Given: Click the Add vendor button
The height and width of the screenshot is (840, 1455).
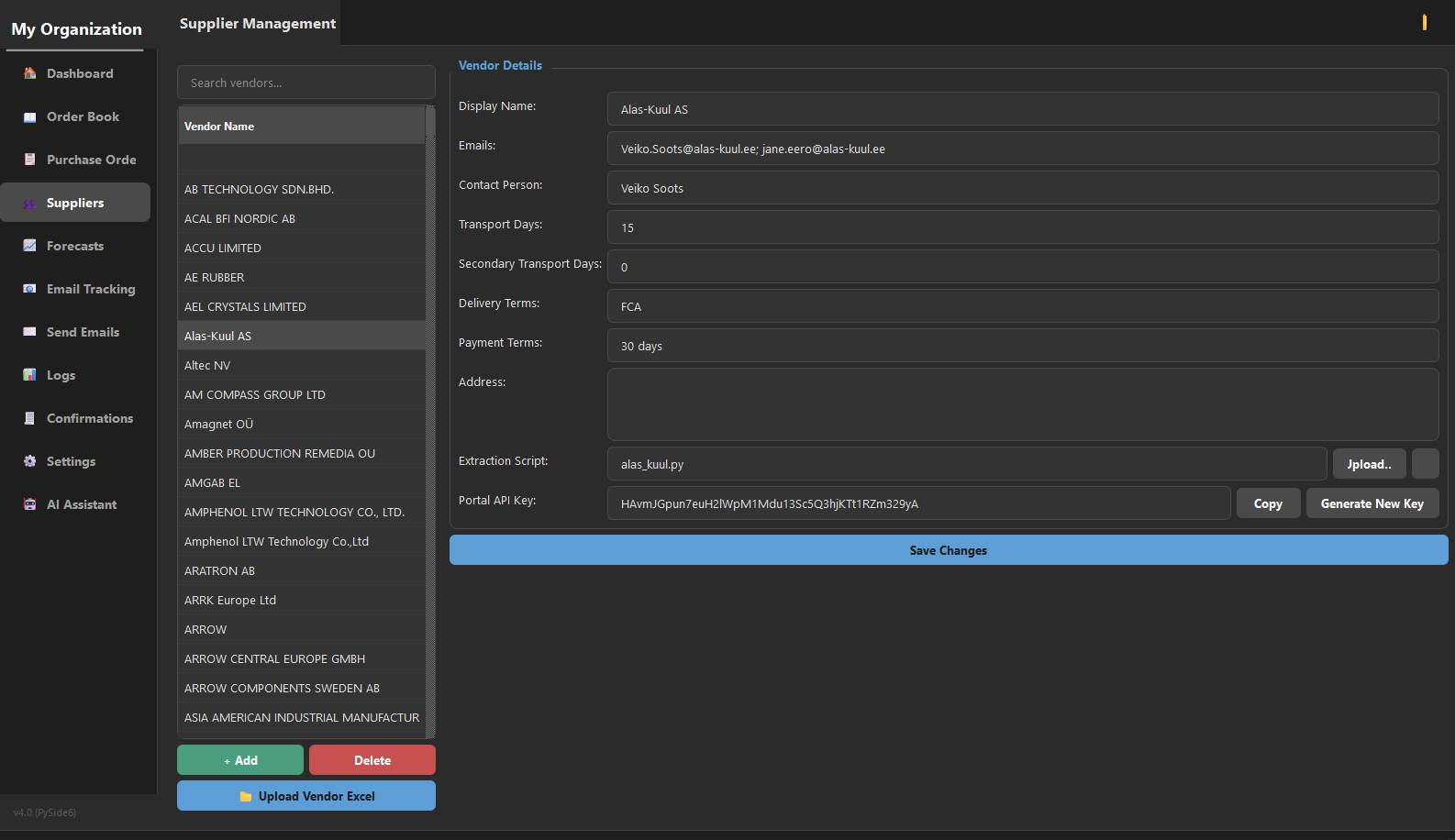Looking at the screenshot, I should tap(240, 760).
